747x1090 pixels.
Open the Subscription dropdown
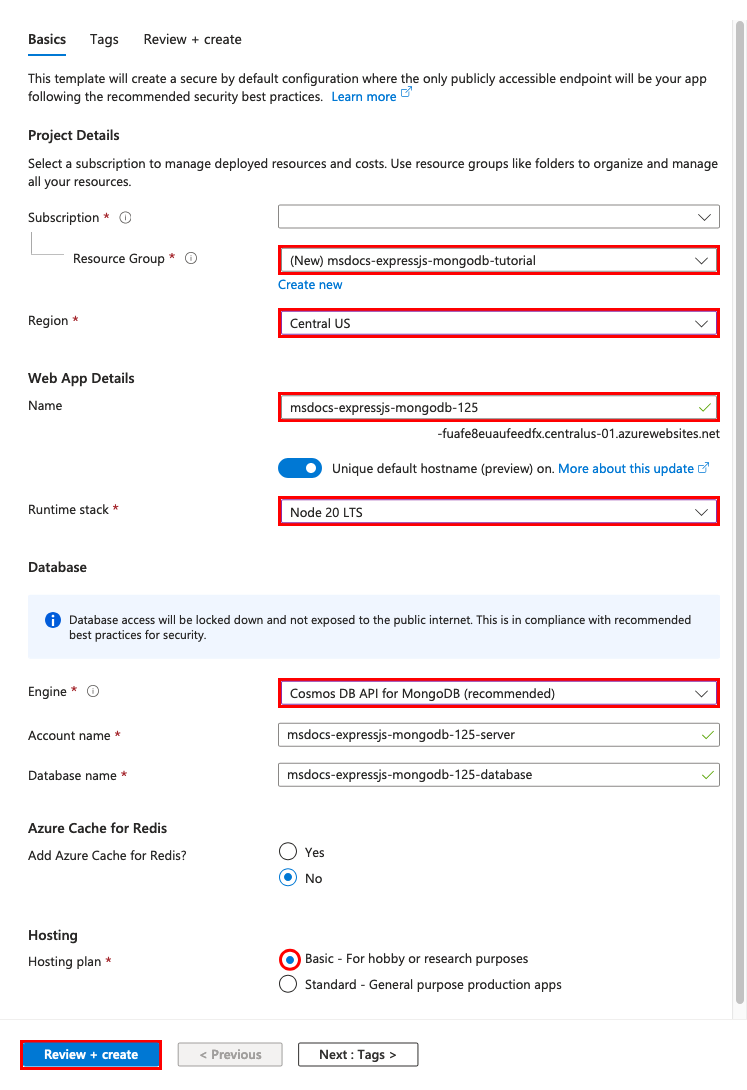click(499, 217)
